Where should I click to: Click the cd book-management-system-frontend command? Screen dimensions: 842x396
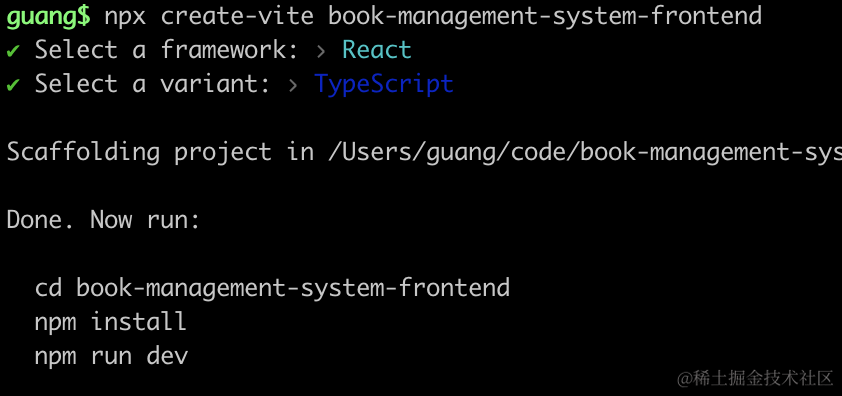tap(272, 288)
